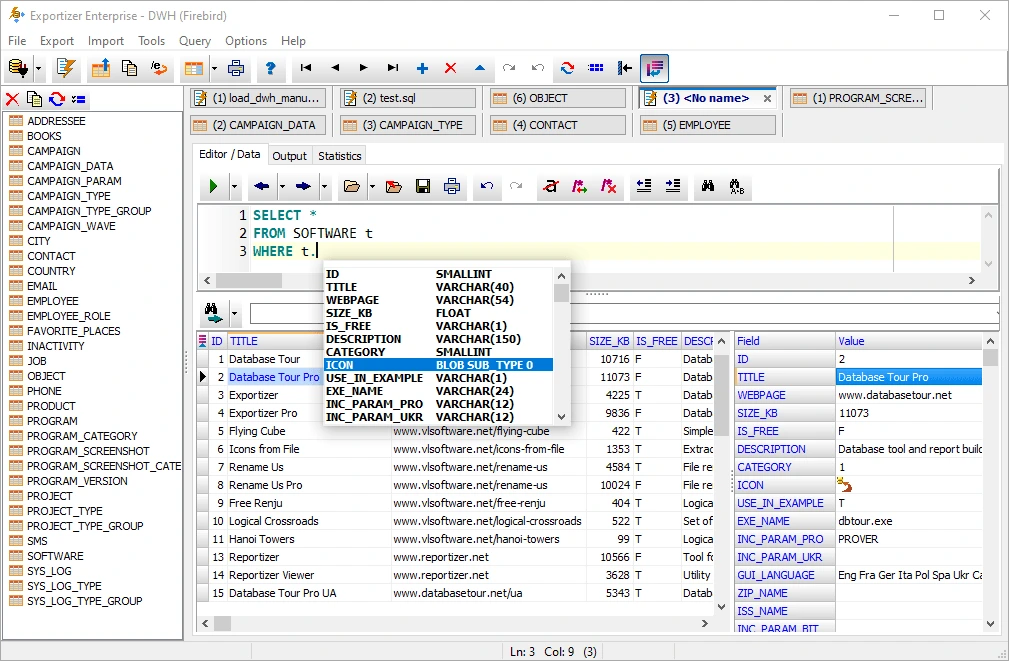This screenshot has height=661, width=1009.
Task: Click the refresh icon above table list
Action: tap(57, 99)
